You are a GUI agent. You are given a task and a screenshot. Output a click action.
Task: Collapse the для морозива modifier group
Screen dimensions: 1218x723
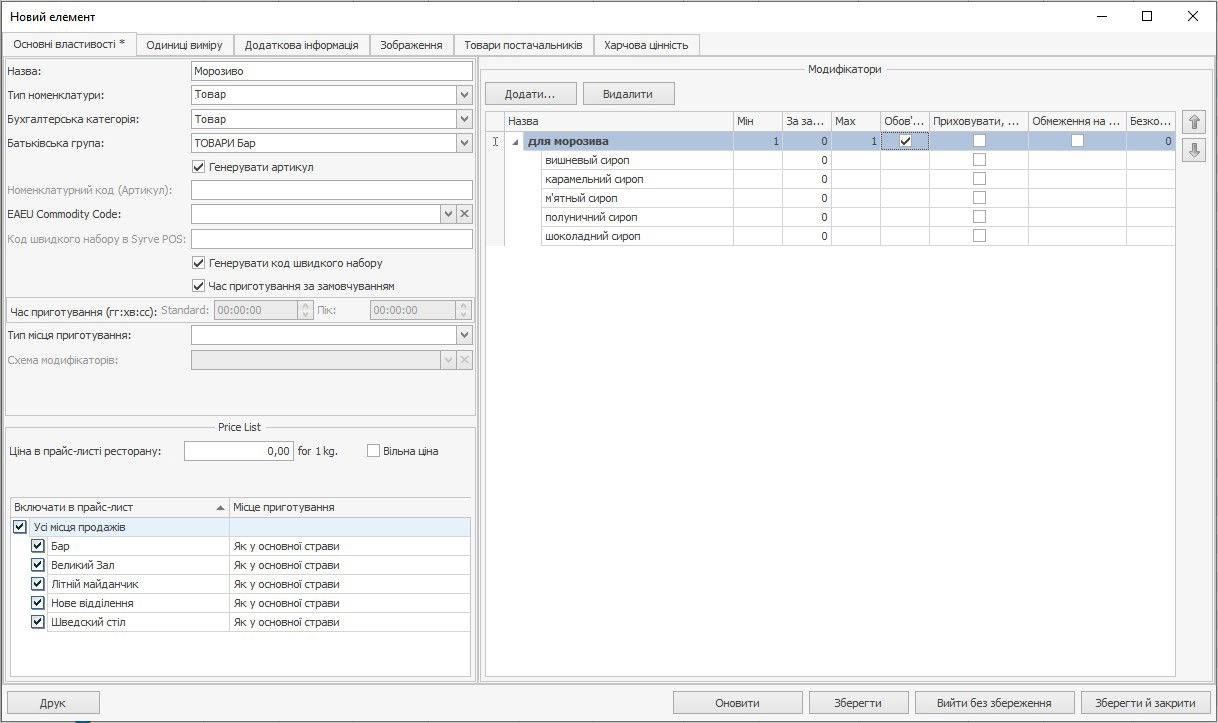[516, 142]
